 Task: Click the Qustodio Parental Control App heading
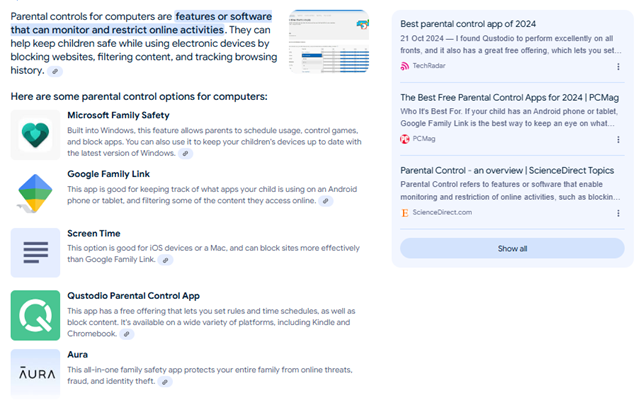click(133, 296)
